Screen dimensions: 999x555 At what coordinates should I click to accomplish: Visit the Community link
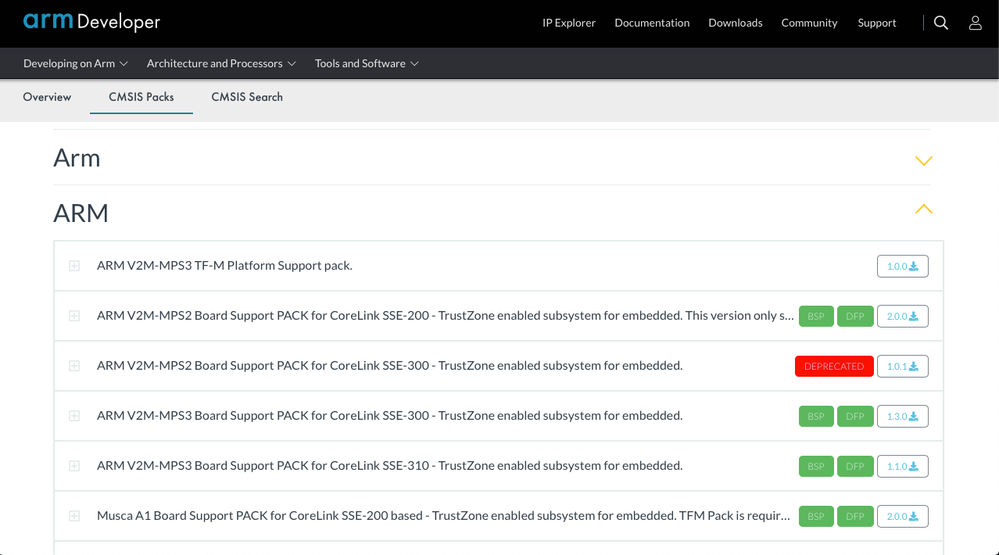[809, 23]
